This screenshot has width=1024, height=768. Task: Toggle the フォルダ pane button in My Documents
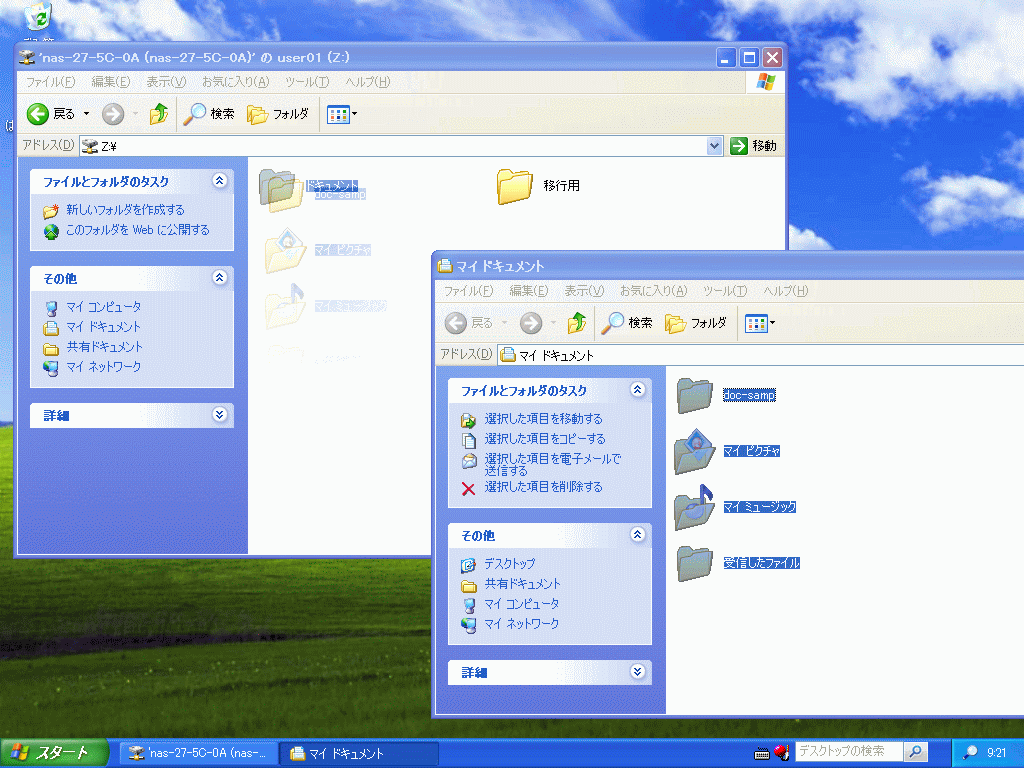click(x=696, y=323)
